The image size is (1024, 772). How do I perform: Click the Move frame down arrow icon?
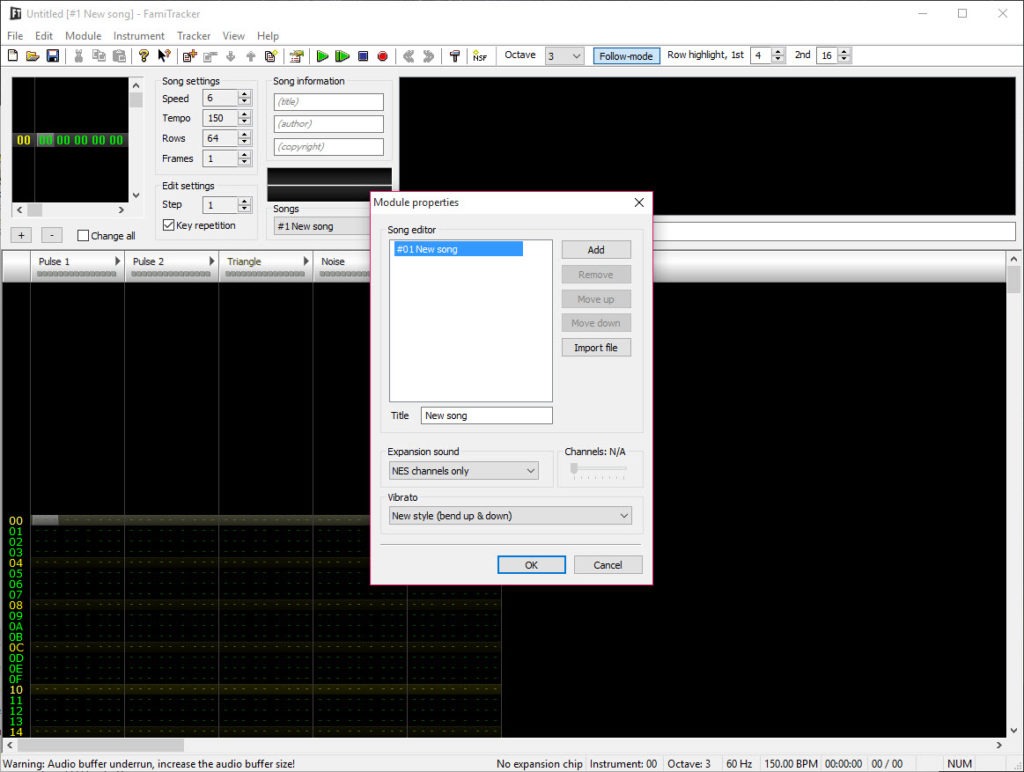(x=231, y=56)
